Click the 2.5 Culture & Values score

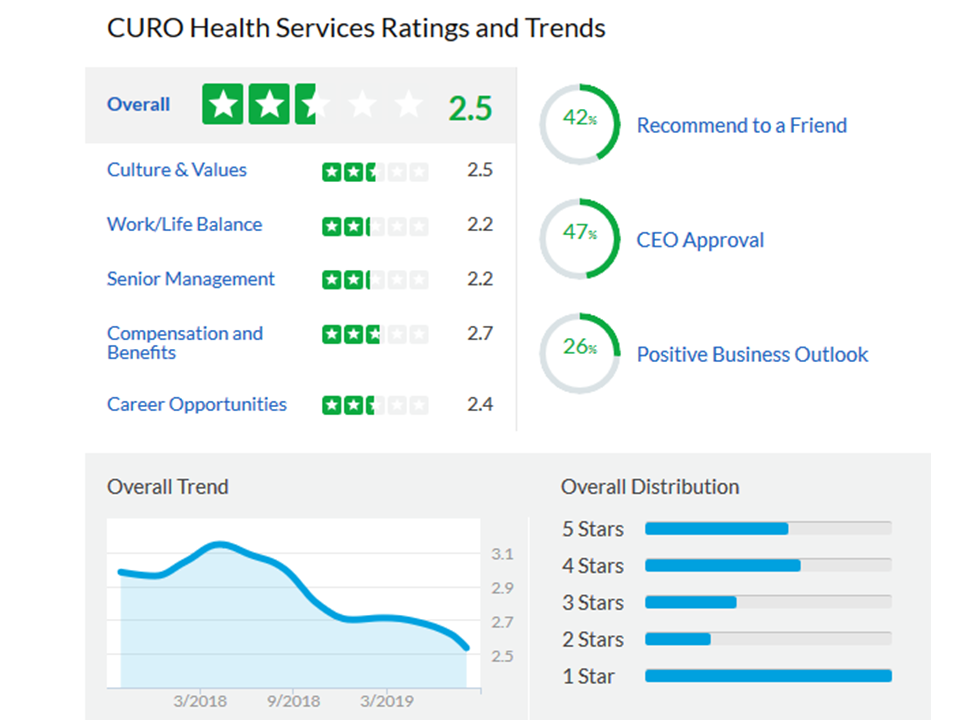point(480,170)
